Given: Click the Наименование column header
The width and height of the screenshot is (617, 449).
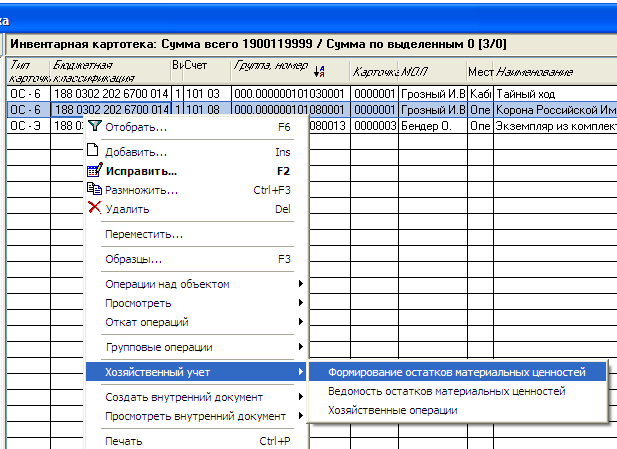Looking at the screenshot, I should point(535,72).
